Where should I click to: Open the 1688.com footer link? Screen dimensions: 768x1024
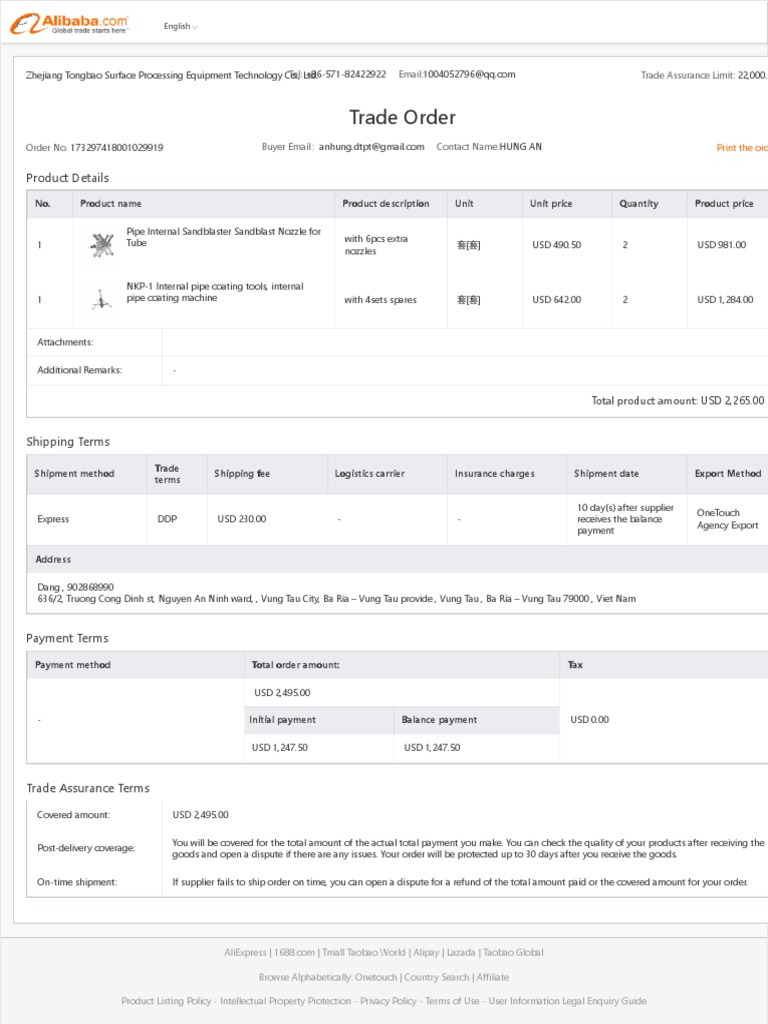(294, 952)
